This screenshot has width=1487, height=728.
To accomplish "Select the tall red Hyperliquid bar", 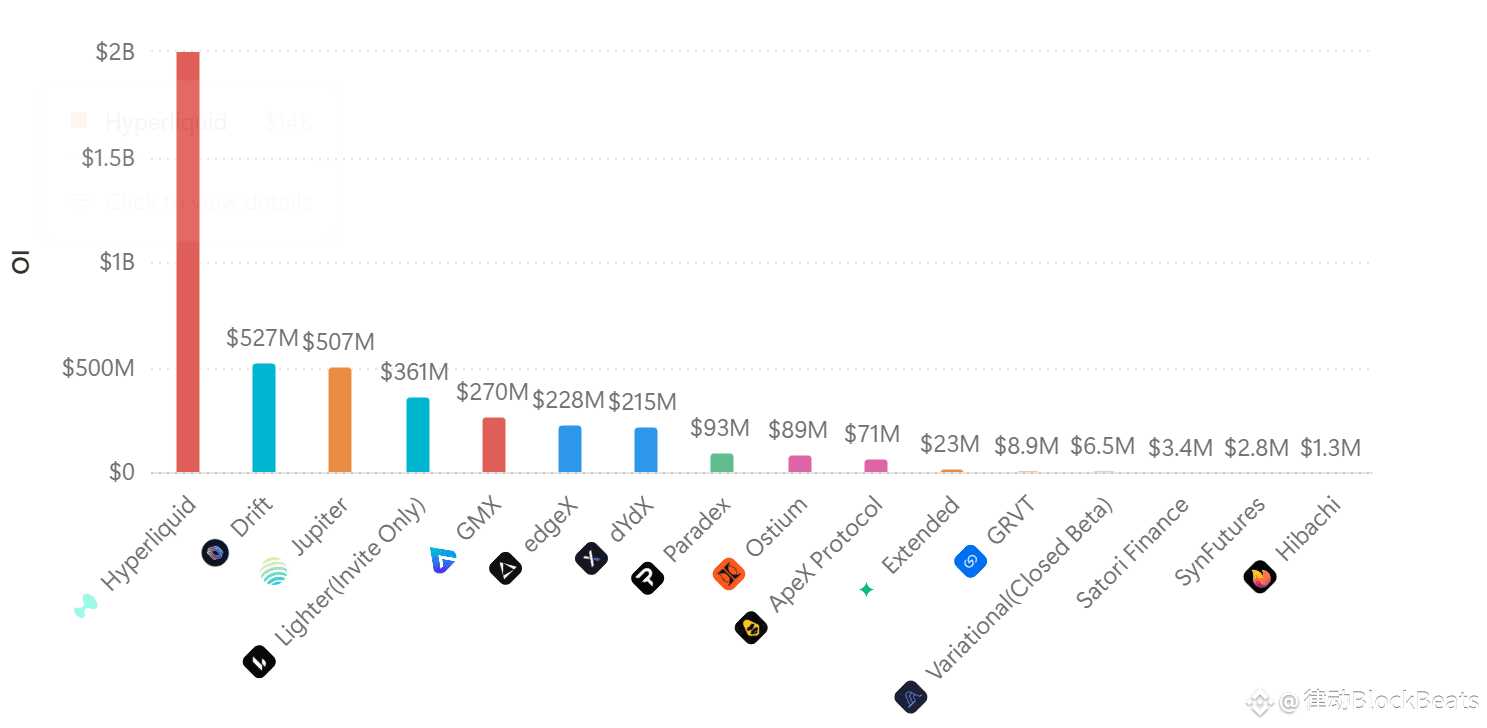I will [x=188, y=262].
